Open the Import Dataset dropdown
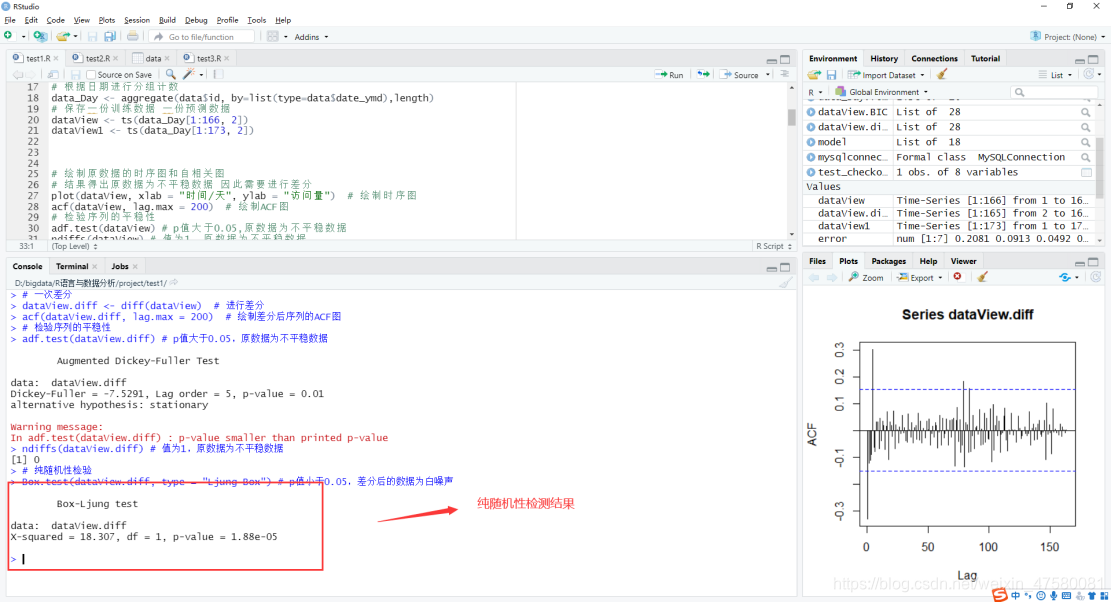The image size is (1112, 602). (886, 74)
